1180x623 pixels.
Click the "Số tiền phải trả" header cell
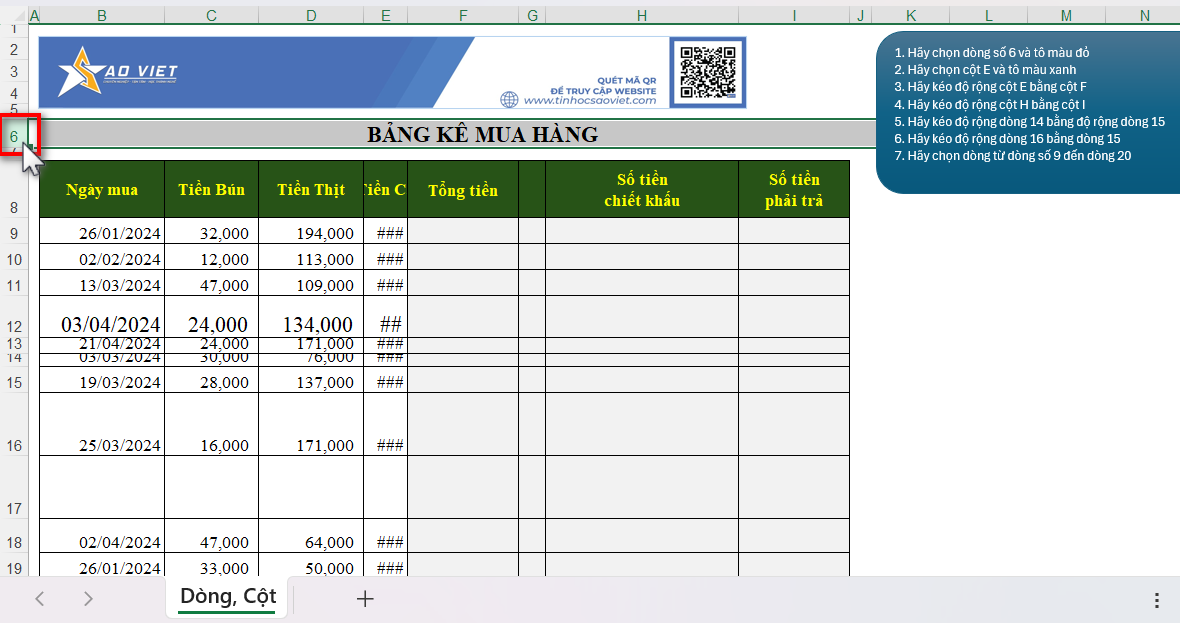(x=793, y=190)
